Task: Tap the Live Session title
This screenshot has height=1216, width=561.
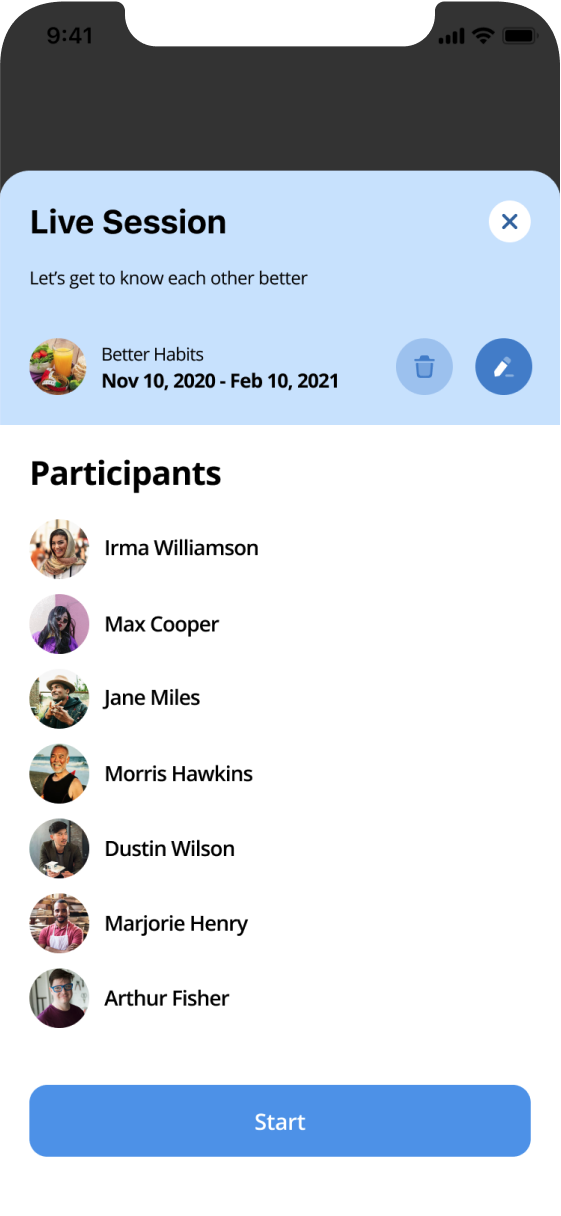Action: click(128, 222)
